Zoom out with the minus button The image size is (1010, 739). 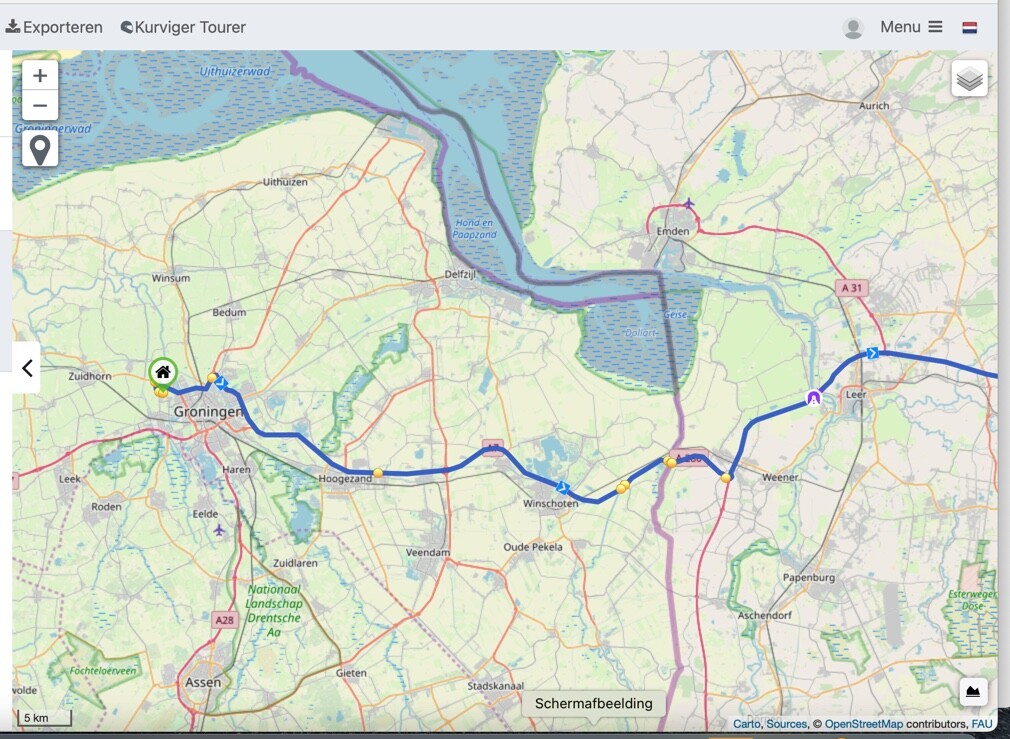(40, 105)
